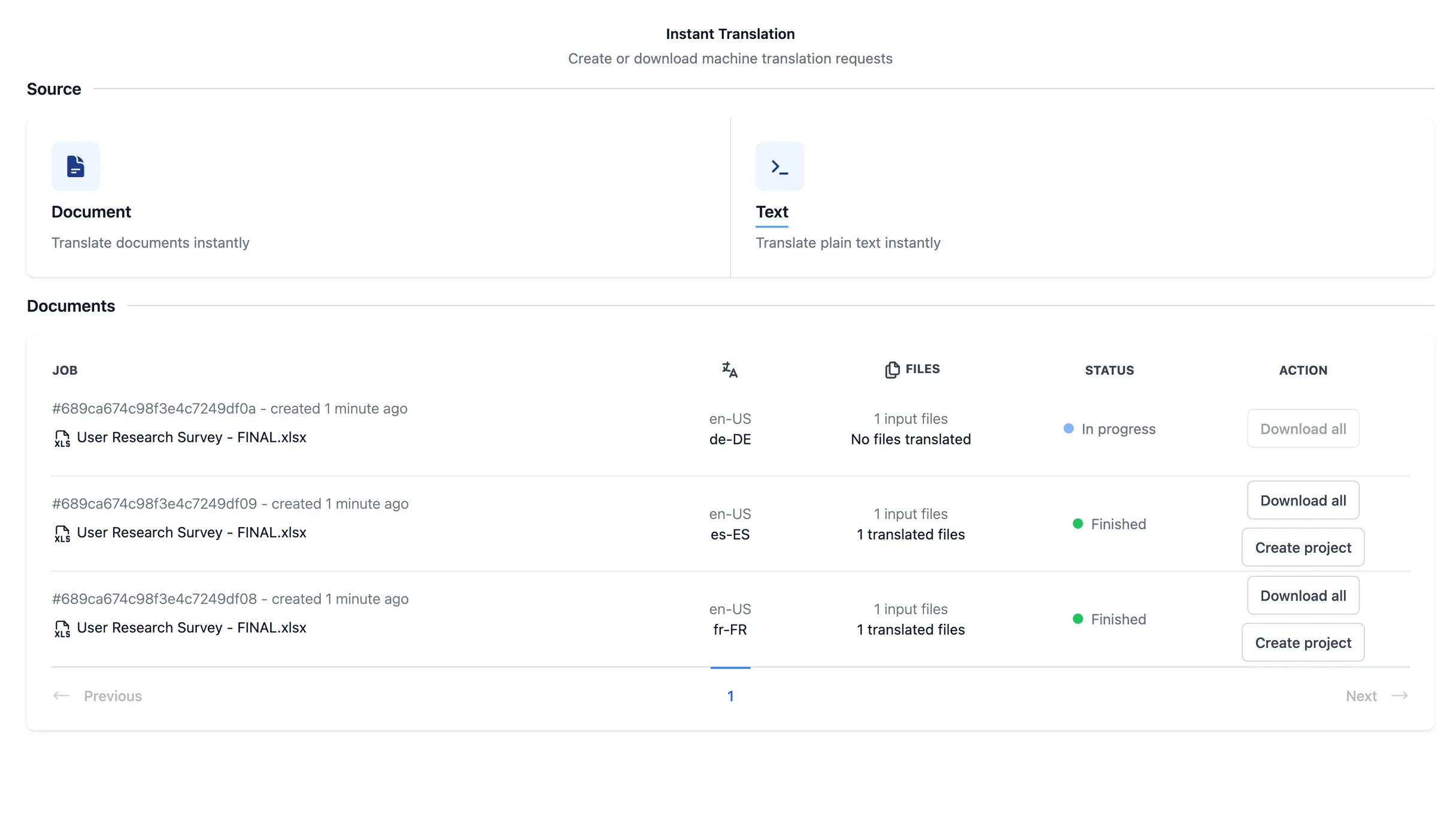Switch to the Document source tab
Viewport: 1456px width, 824px height.
point(91,211)
